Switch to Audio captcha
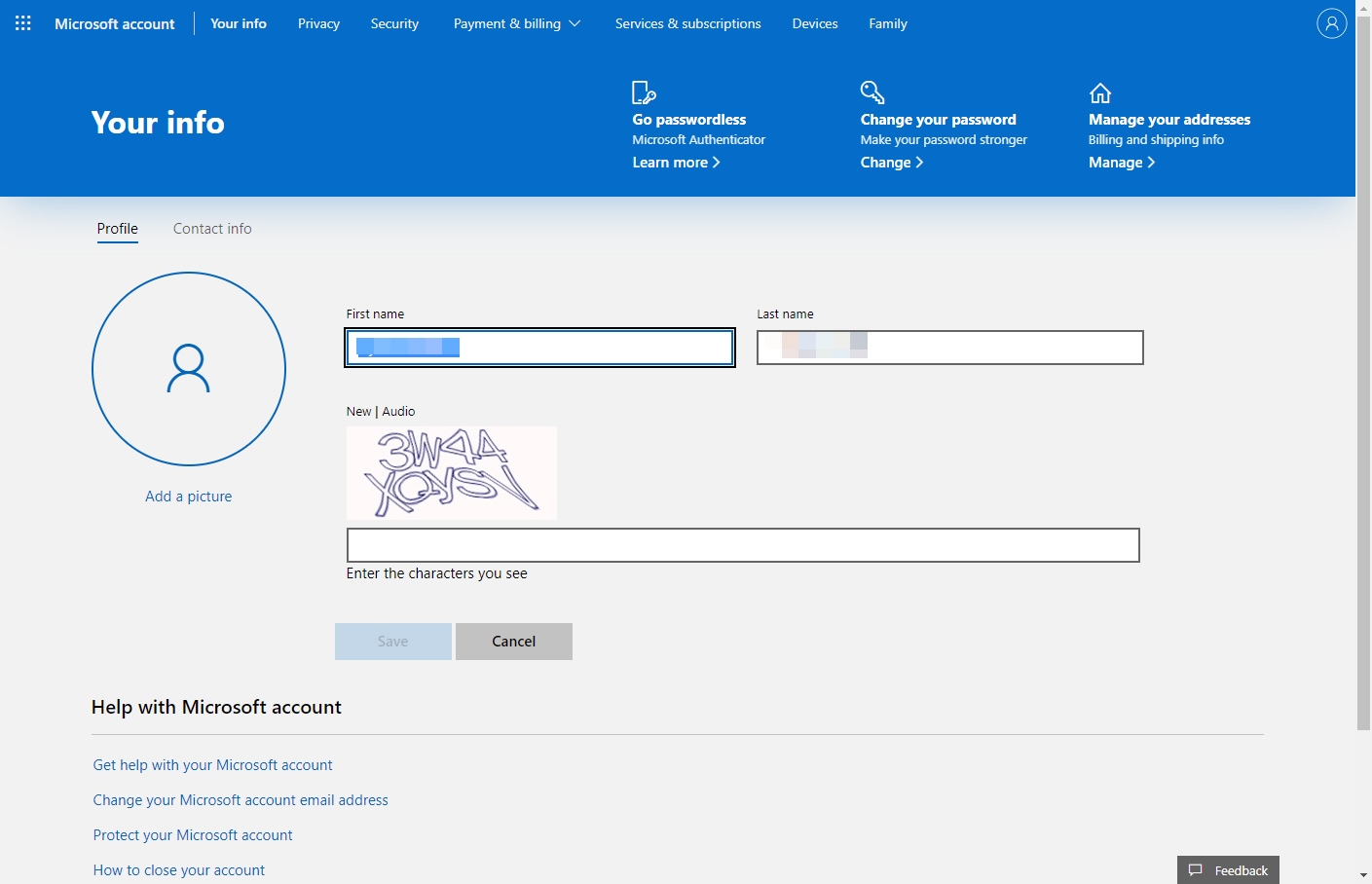The width and height of the screenshot is (1372, 884). tap(399, 412)
